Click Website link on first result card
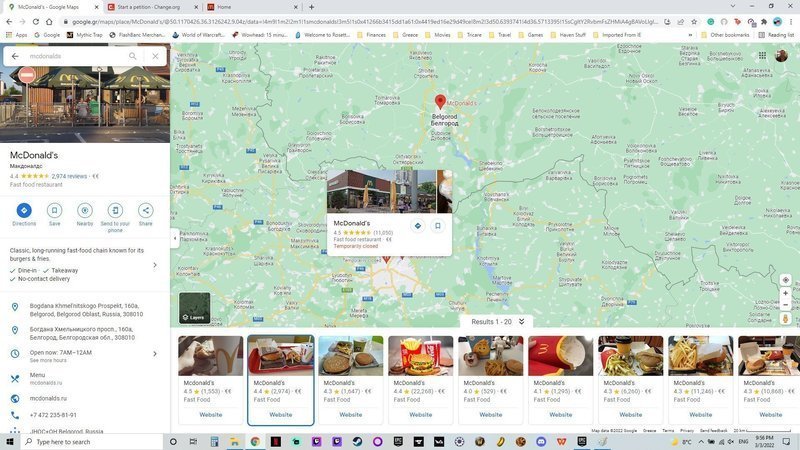The height and width of the screenshot is (450, 800). [210, 414]
